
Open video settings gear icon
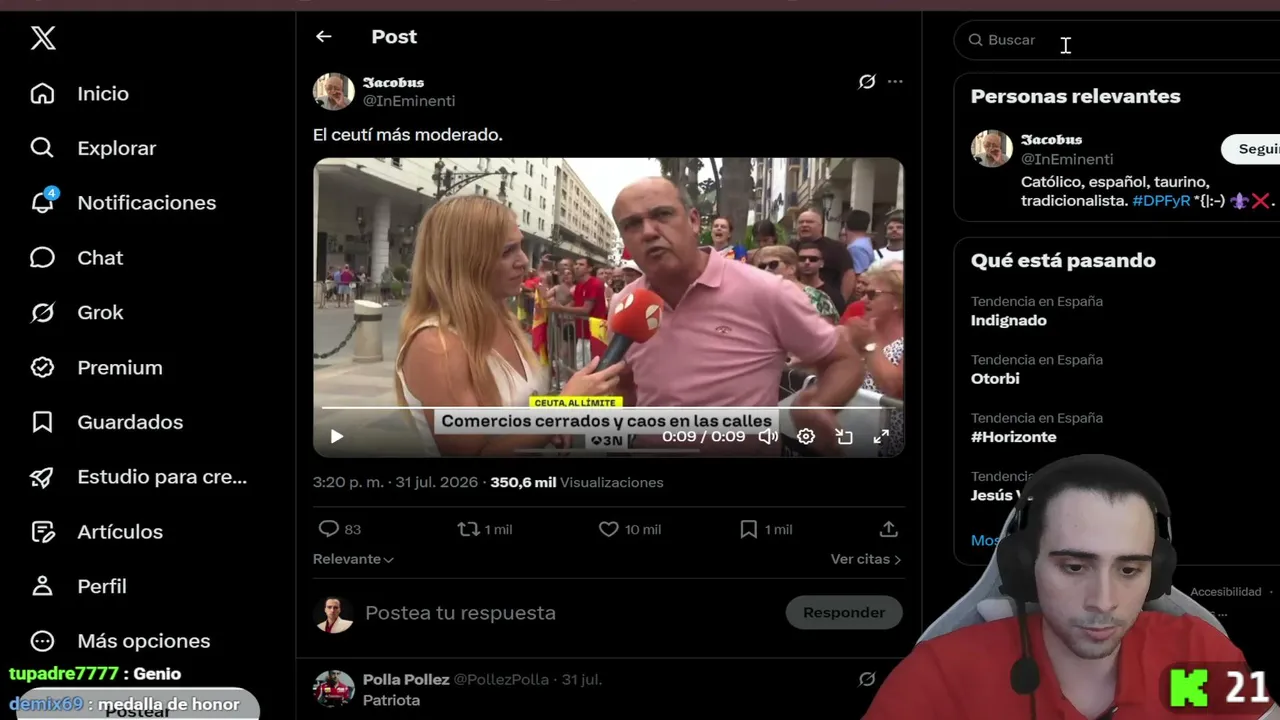tap(806, 436)
